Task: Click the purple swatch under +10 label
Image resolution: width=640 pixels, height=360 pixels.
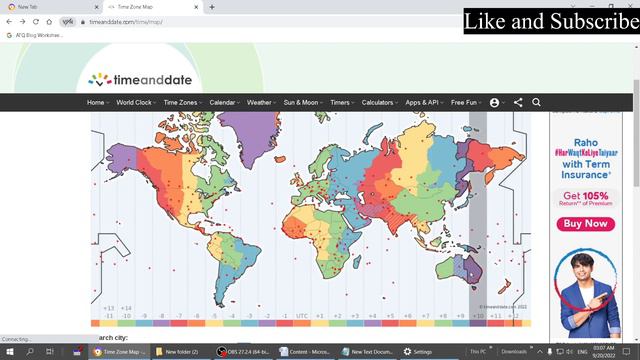Action: (478, 323)
